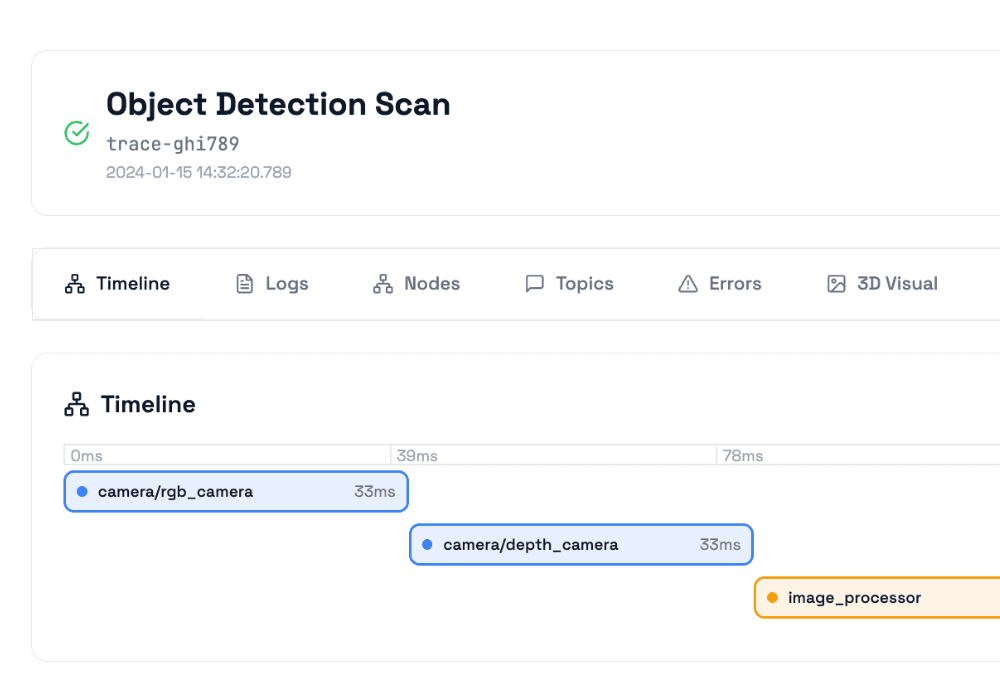Select the image_processor timeline span
1000x700 pixels.
tap(880, 597)
